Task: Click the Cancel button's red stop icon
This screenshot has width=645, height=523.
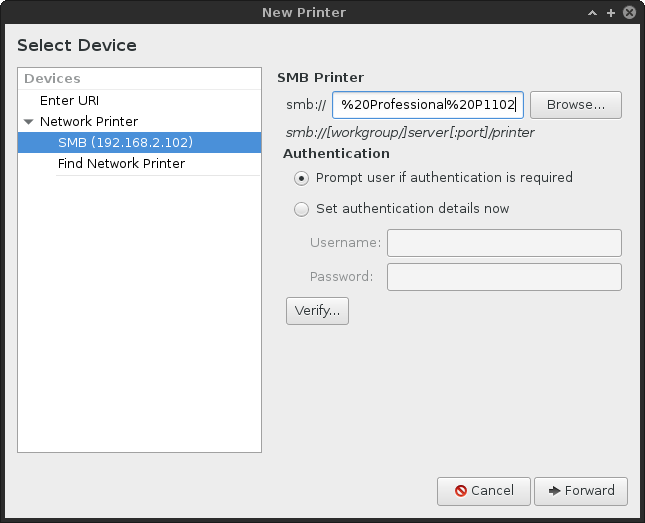Action: pyautogui.click(x=460, y=491)
